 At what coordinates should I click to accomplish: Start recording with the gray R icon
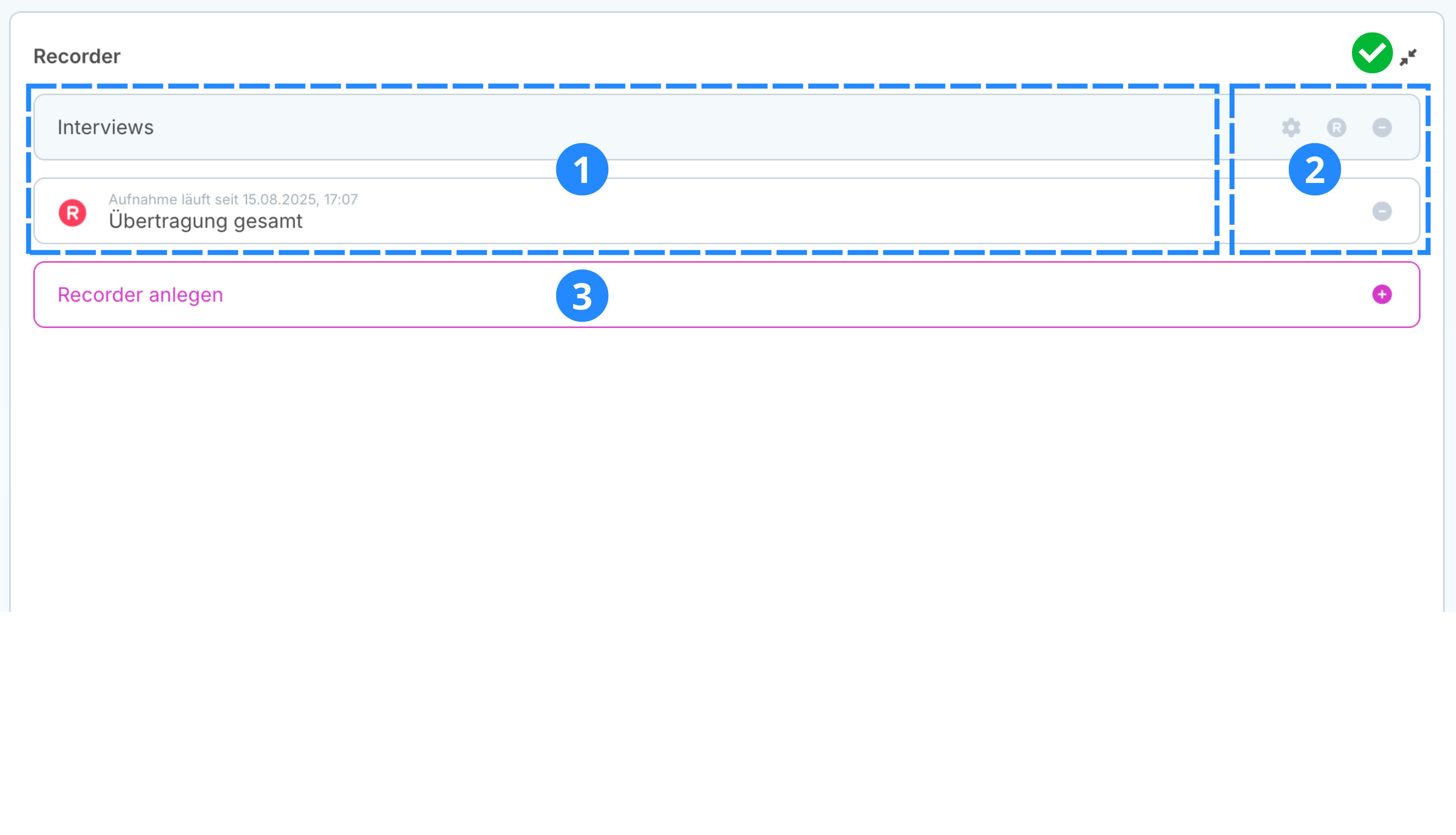click(1336, 127)
